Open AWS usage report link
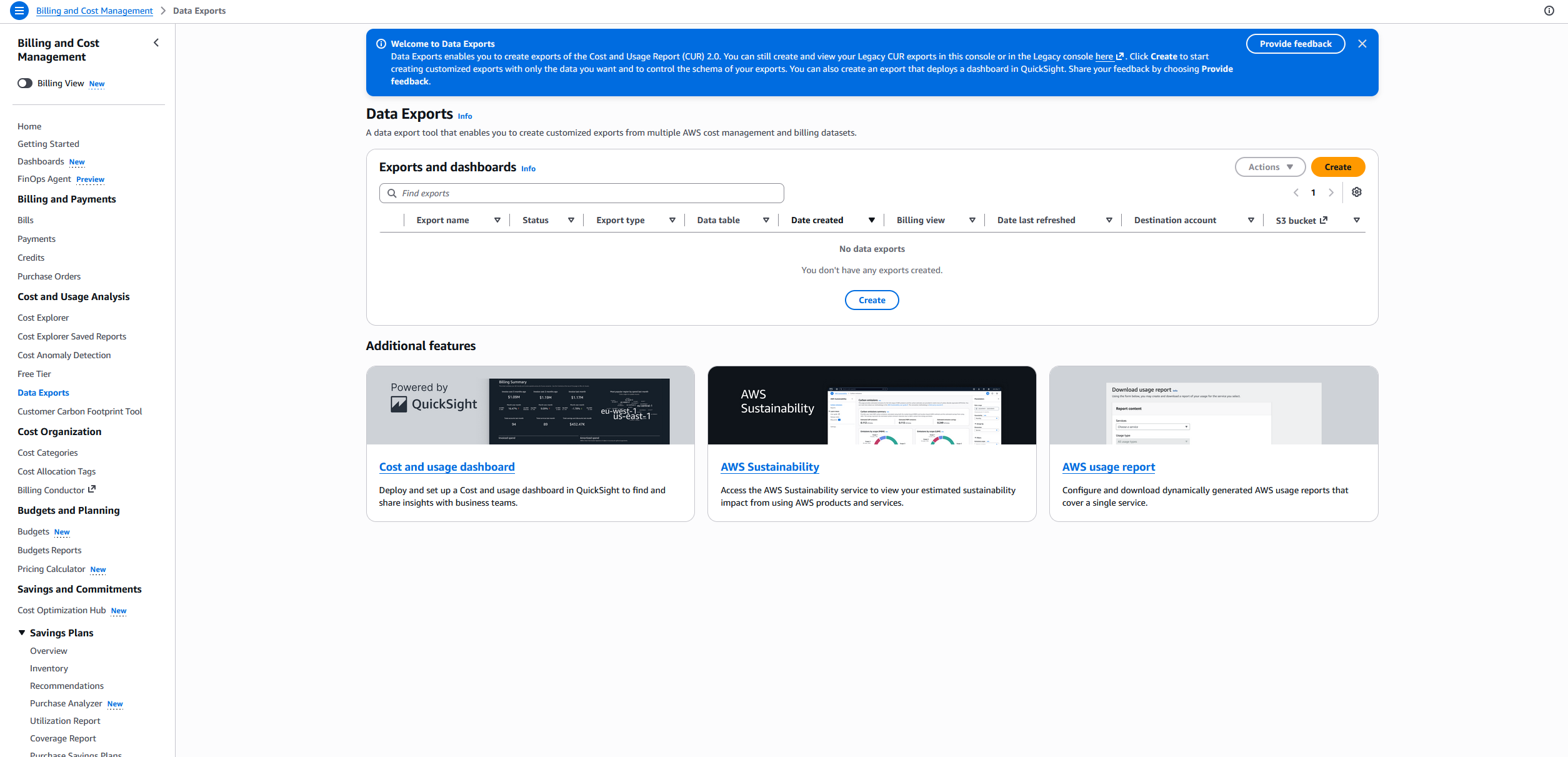The height and width of the screenshot is (757, 1568). coord(1109,467)
